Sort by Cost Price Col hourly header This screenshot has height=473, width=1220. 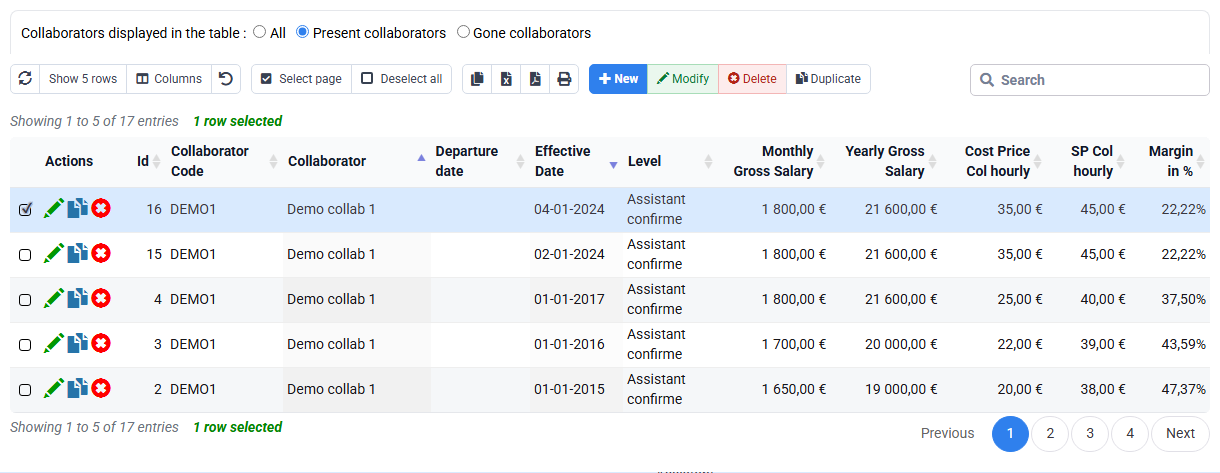click(995, 161)
